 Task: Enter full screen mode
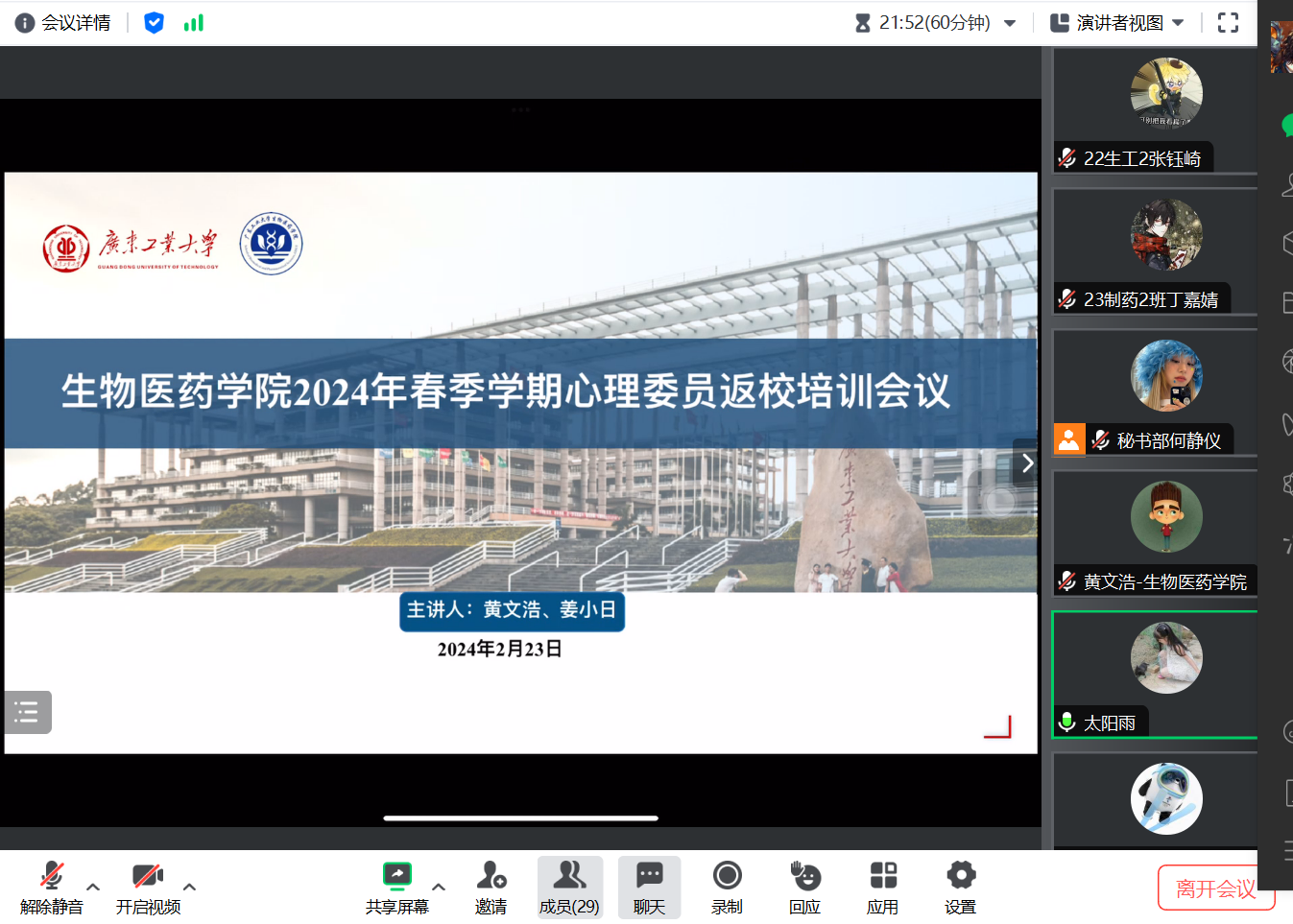click(x=1228, y=23)
